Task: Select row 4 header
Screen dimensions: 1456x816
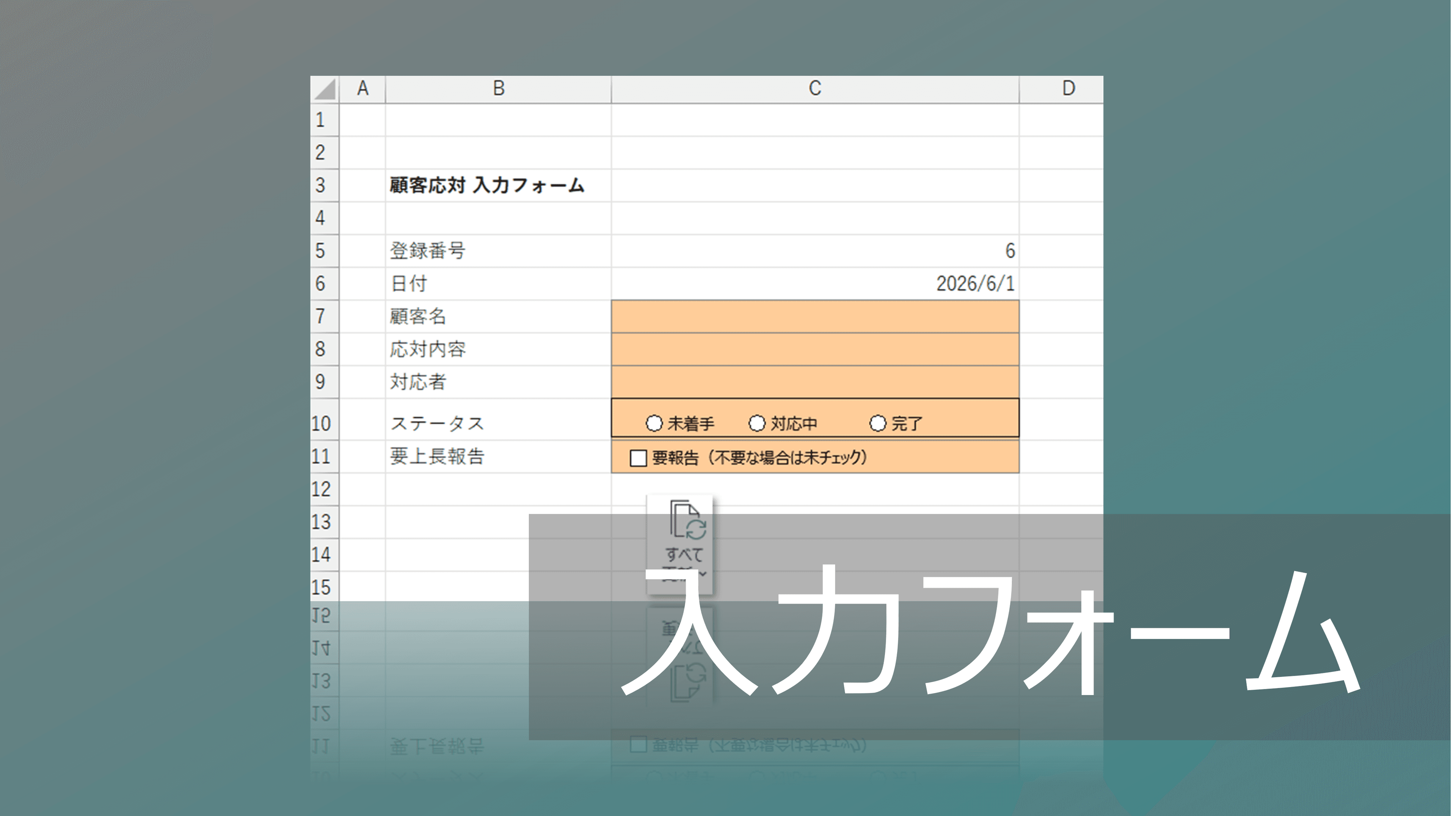Action: pyautogui.click(x=325, y=218)
